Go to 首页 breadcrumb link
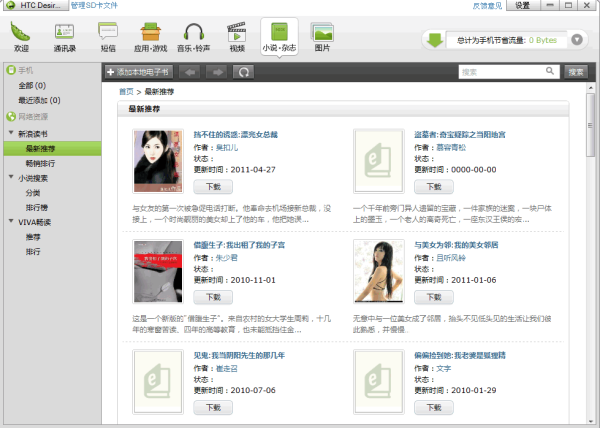Image resolution: width=600 pixels, height=428 pixels. pyautogui.click(x=126, y=92)
